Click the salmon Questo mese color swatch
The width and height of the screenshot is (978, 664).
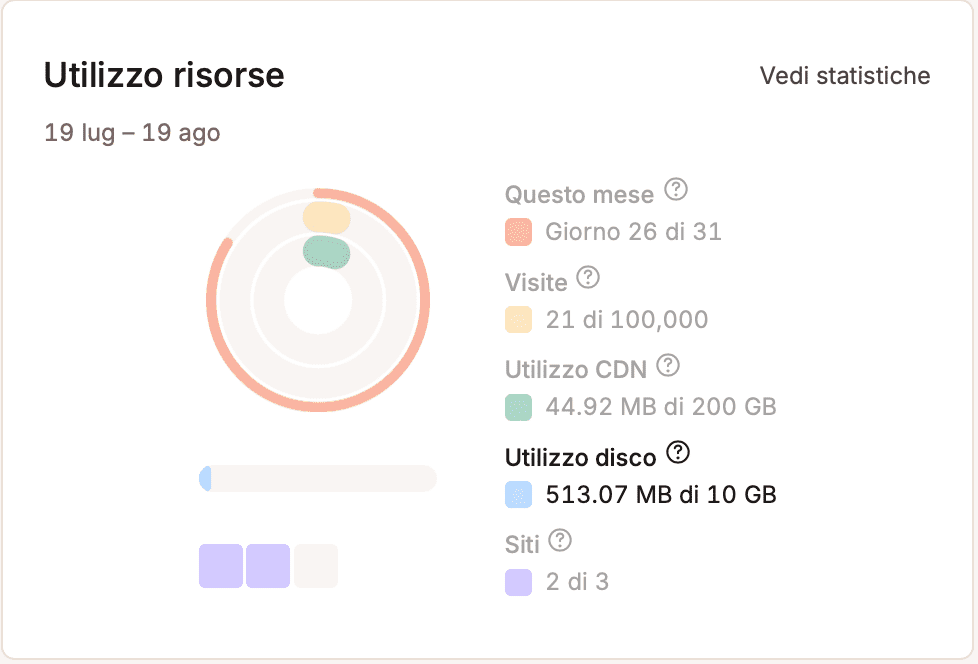(x=518, y=233)
